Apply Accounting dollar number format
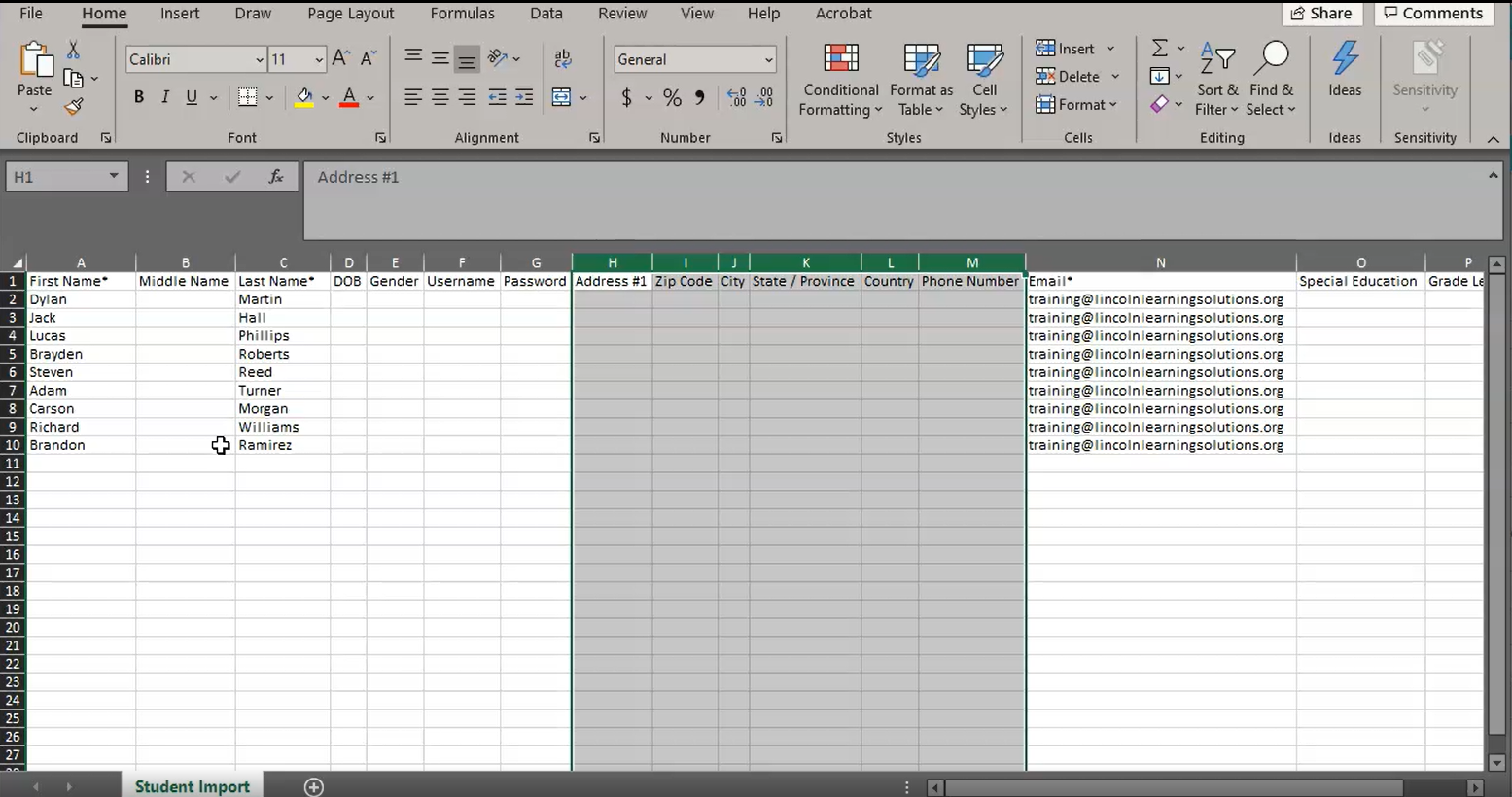 coord(626,97)
